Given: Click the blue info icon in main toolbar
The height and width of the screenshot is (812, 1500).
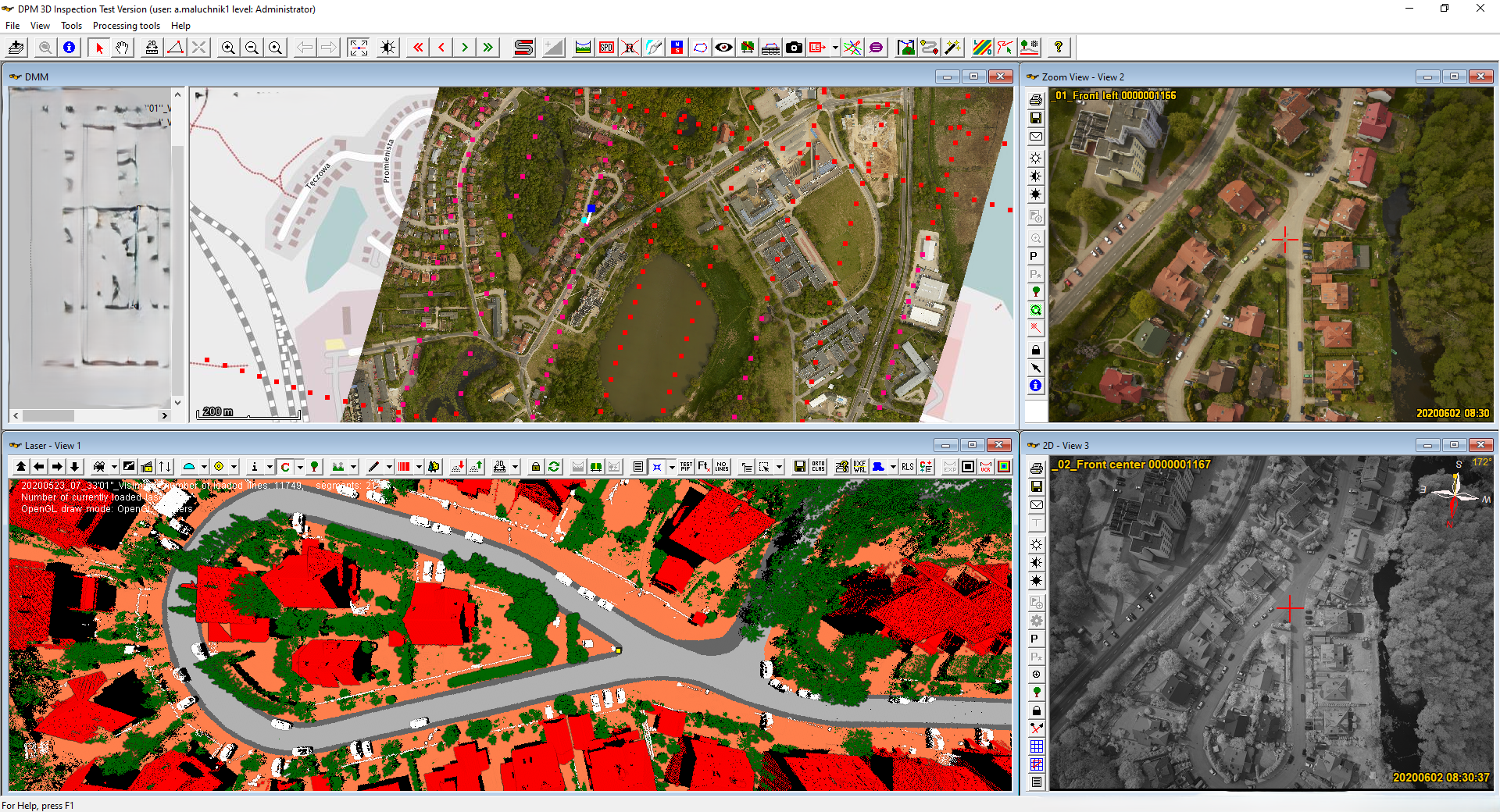Looking at the screenshot, I should (x=70, y=48).
